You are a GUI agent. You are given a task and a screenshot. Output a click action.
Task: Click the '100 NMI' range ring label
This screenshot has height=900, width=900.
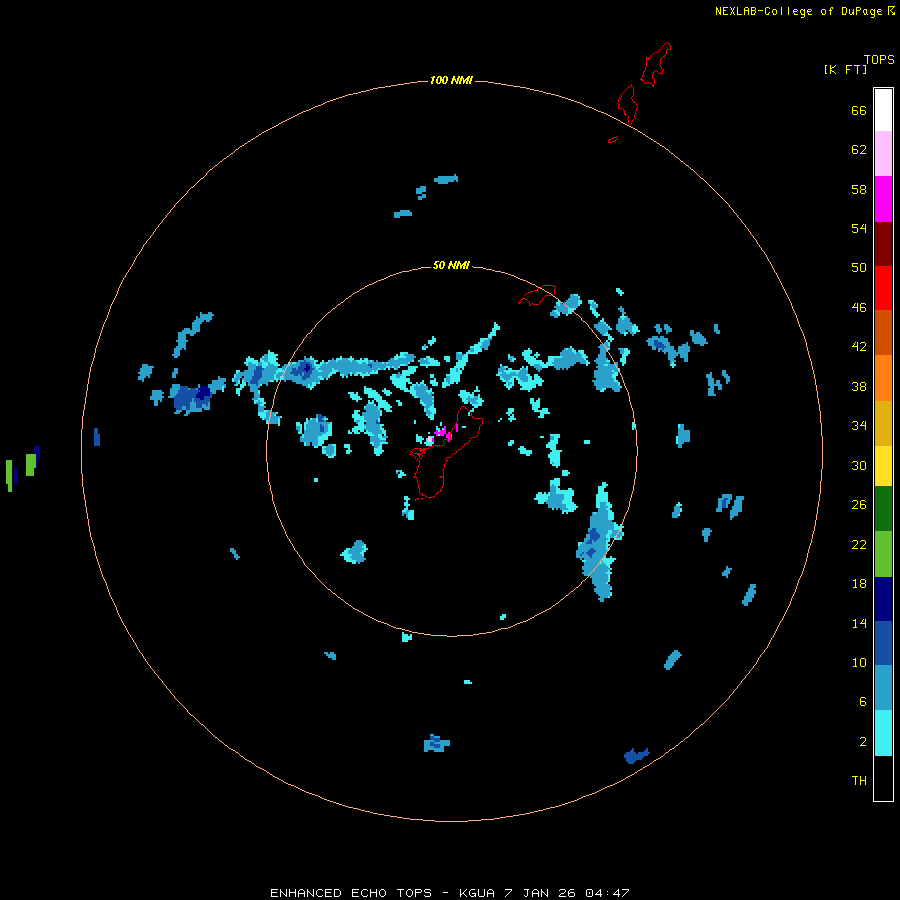(451, 80)
